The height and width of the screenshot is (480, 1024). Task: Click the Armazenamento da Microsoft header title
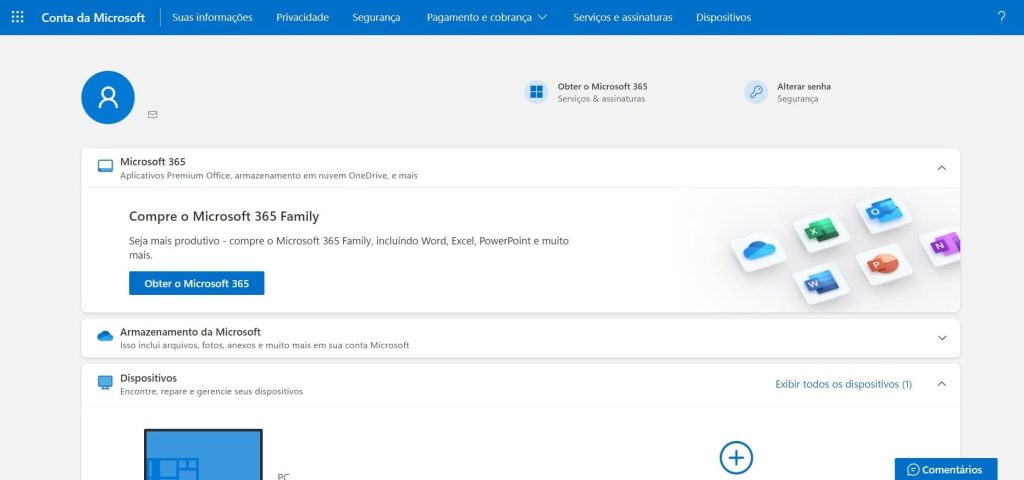(190, 332)
